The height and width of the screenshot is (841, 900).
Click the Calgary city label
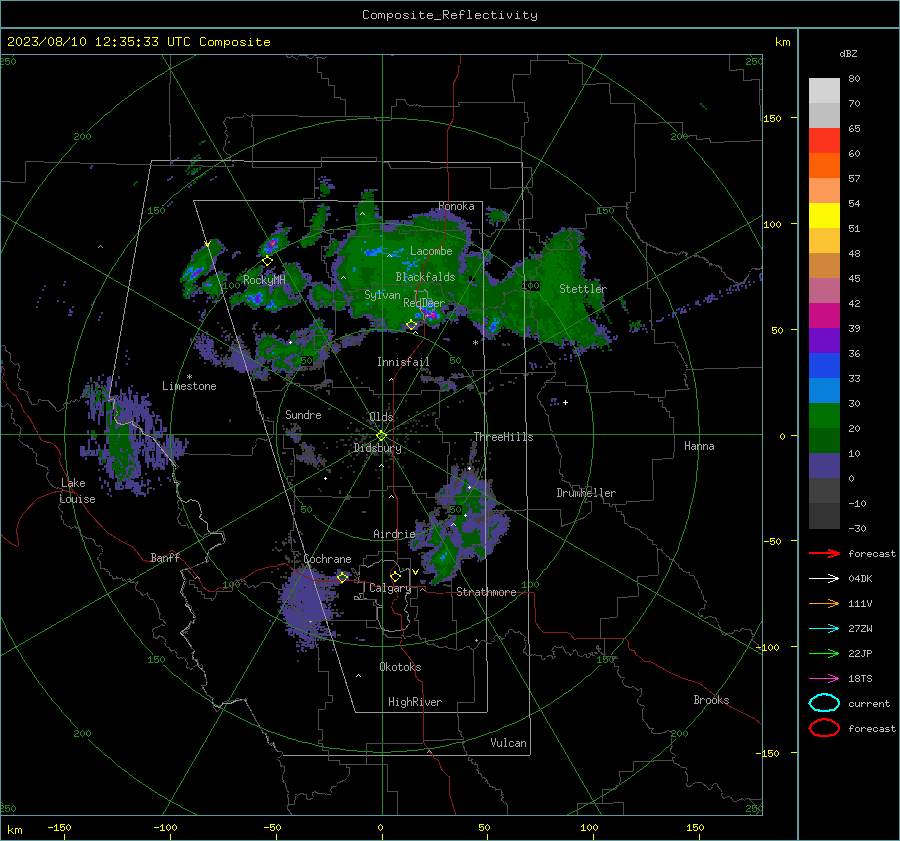pyautogui.click(x=390, y=588)
